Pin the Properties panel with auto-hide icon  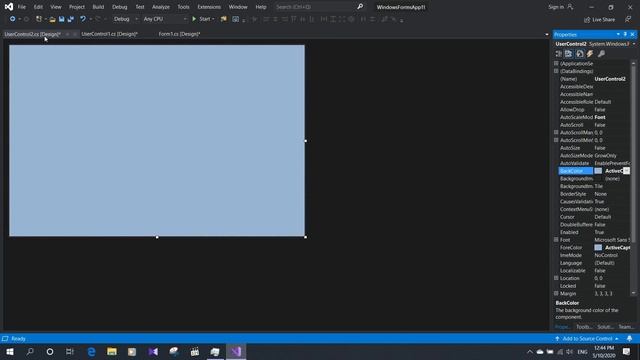point(625,34)
